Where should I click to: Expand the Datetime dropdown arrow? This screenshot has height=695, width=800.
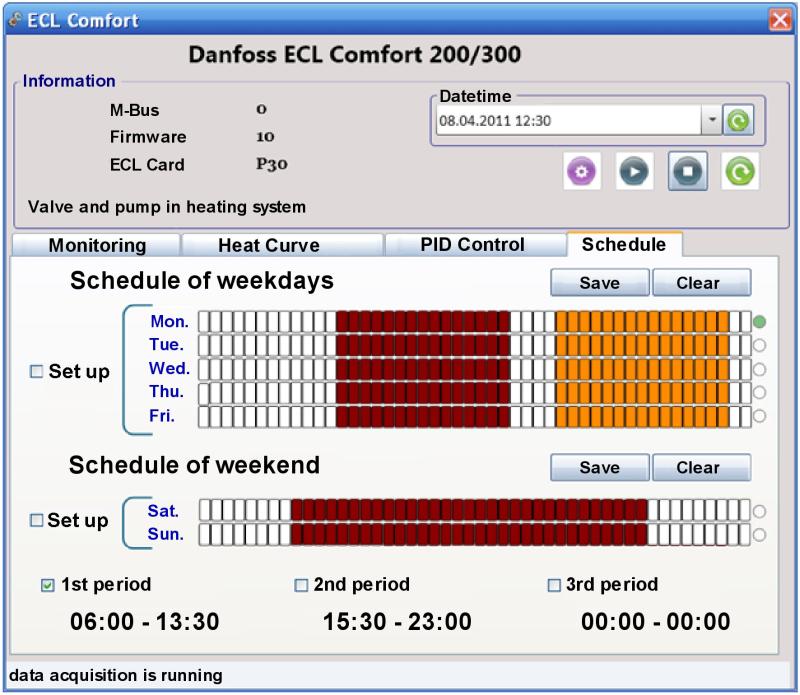[x=712, y=121]
